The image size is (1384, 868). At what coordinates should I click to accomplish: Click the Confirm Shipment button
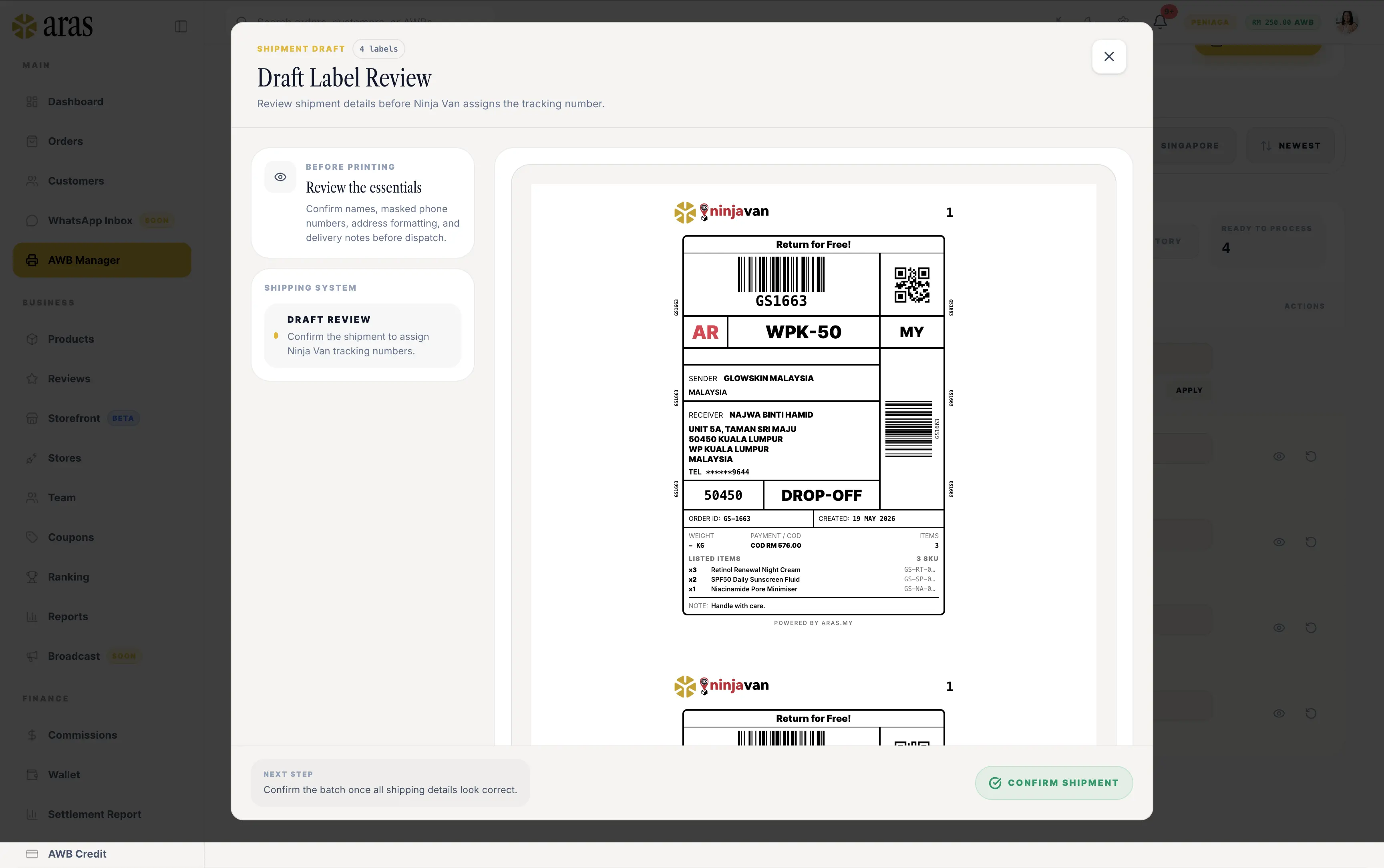click(1053, 782)
